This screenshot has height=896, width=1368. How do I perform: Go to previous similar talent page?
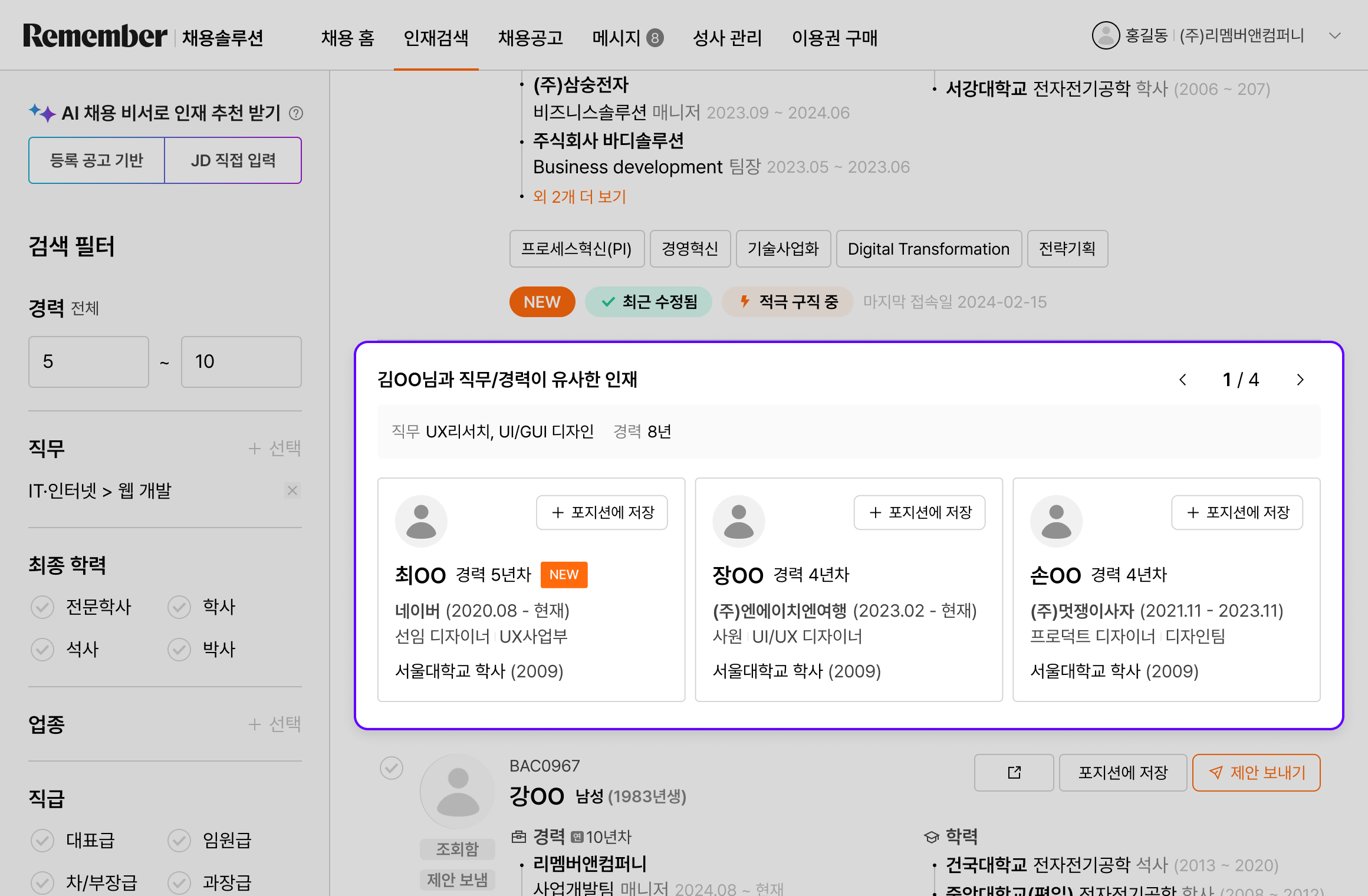pyautogui.click(x=1182, y=380)
